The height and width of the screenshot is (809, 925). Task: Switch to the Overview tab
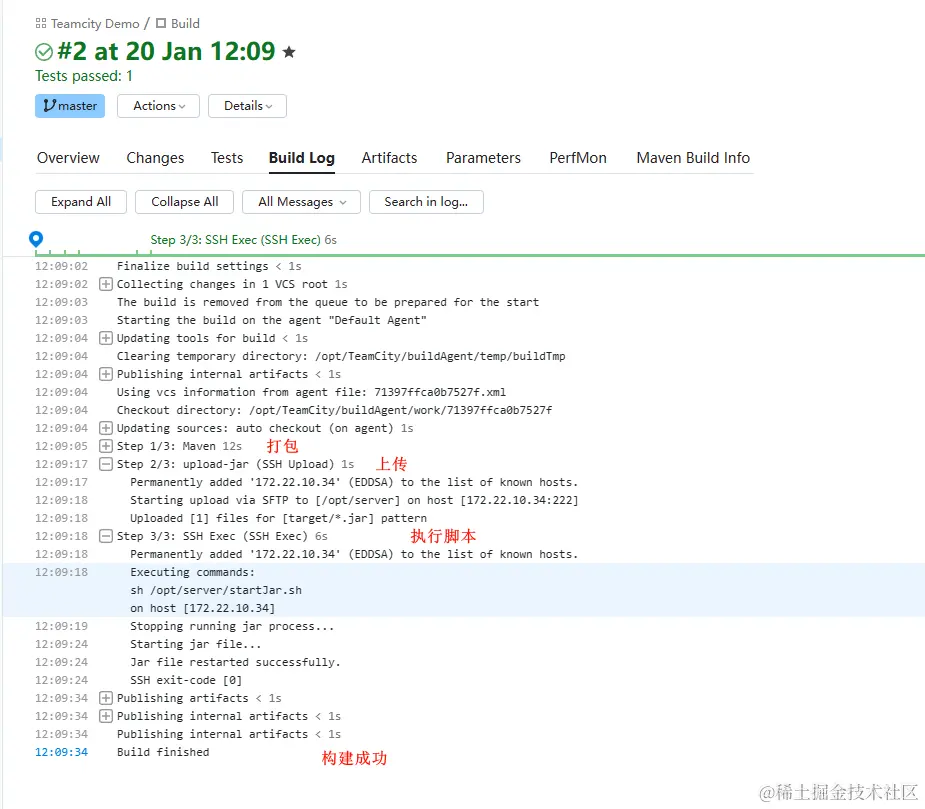68,158
